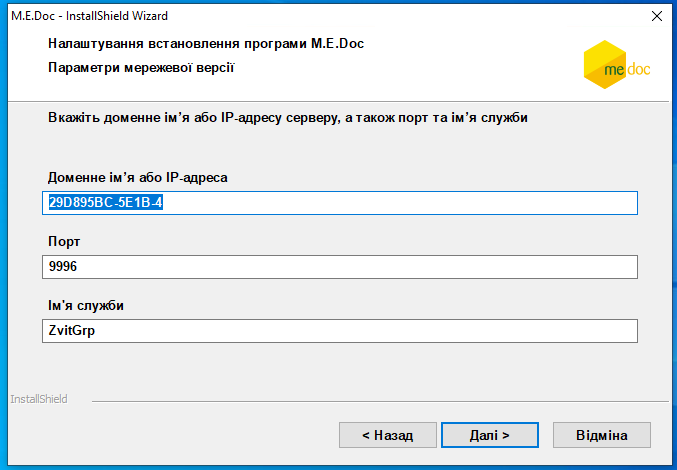Click the 'Ім'я служби' label
The image size is (677, 470).
coord(92,305)
